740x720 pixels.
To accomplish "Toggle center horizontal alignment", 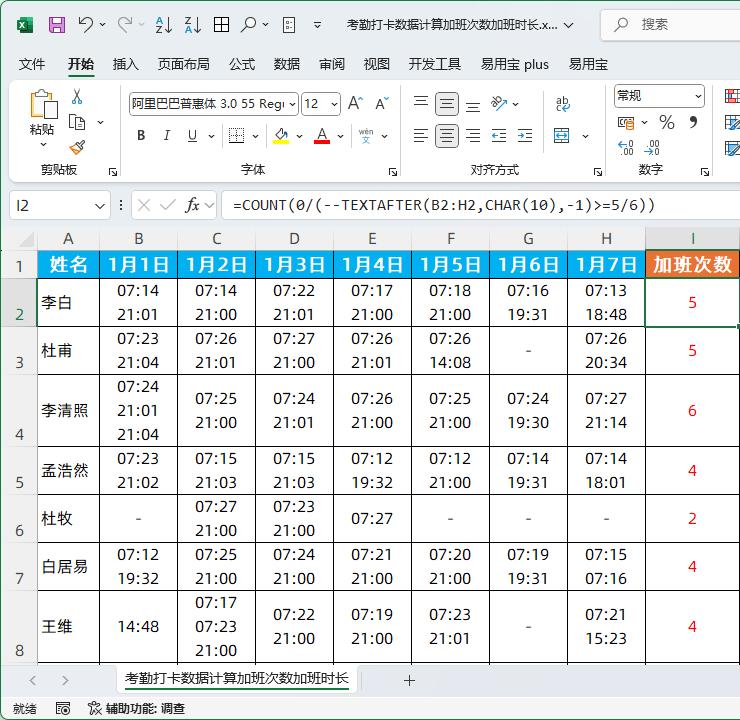I will click(447, 135).
